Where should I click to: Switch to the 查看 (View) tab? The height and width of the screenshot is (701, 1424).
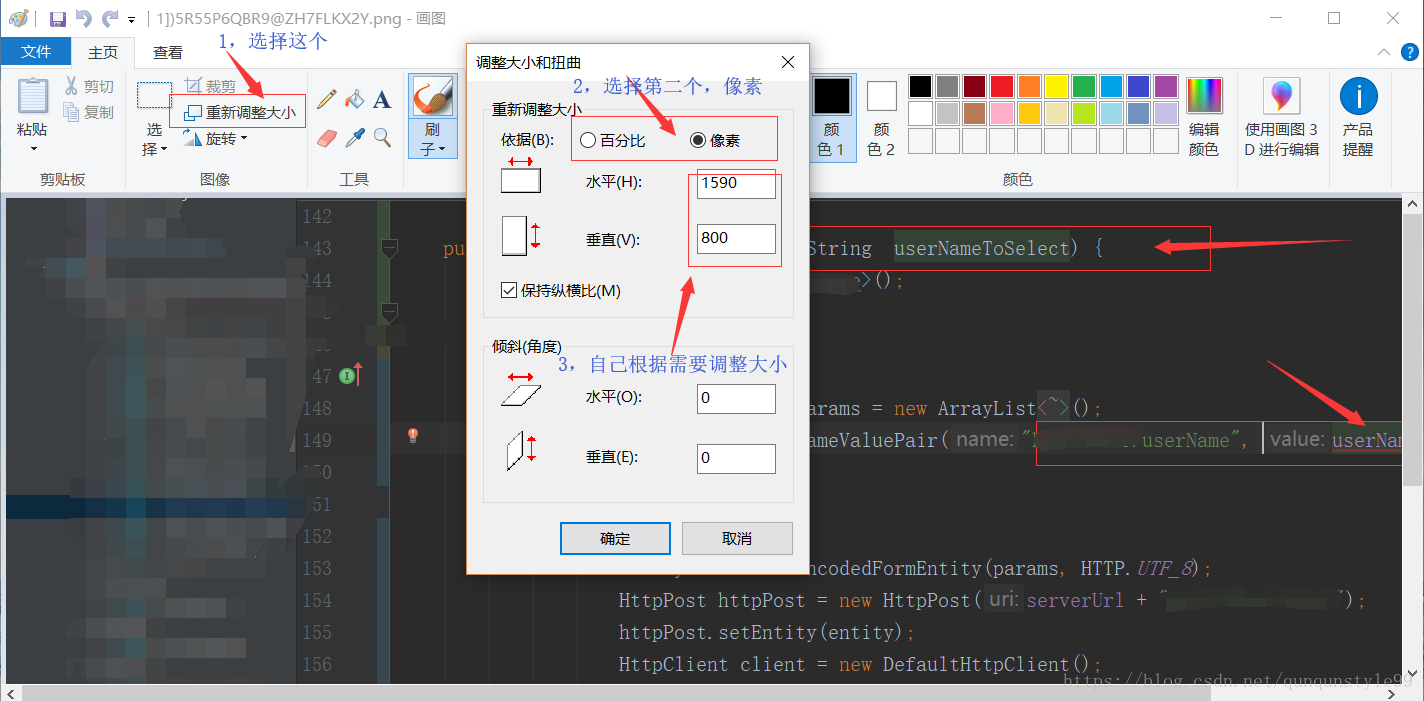point(168,52)
